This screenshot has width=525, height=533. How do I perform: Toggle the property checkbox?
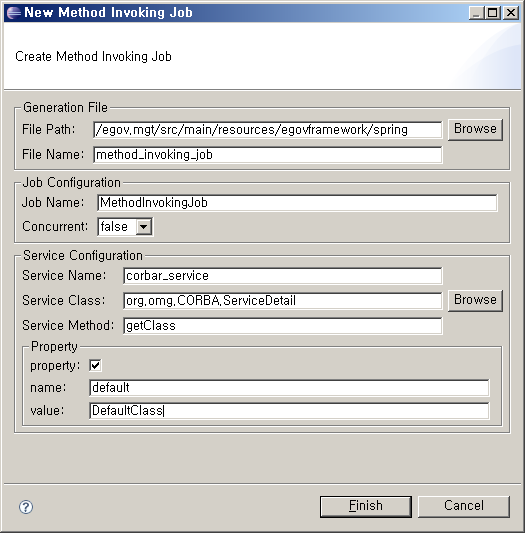point(95,365)
